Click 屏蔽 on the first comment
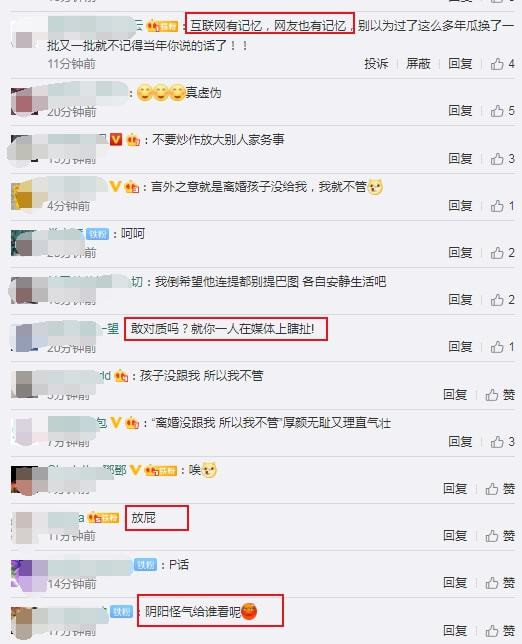 [418, 64]
